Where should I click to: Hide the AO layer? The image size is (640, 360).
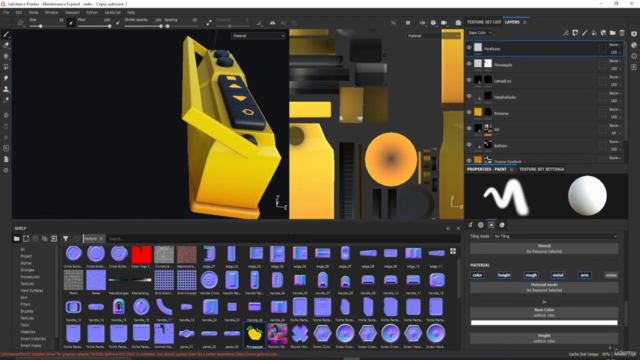tap(469, 129)
